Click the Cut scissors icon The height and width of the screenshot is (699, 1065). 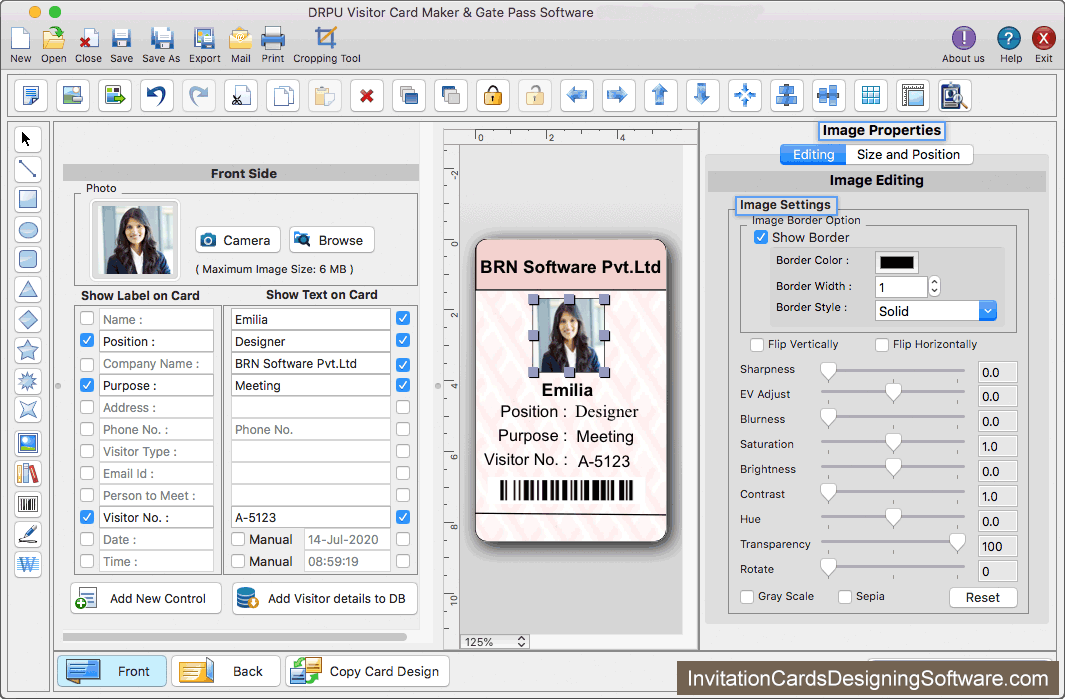[x=240, y=95]
